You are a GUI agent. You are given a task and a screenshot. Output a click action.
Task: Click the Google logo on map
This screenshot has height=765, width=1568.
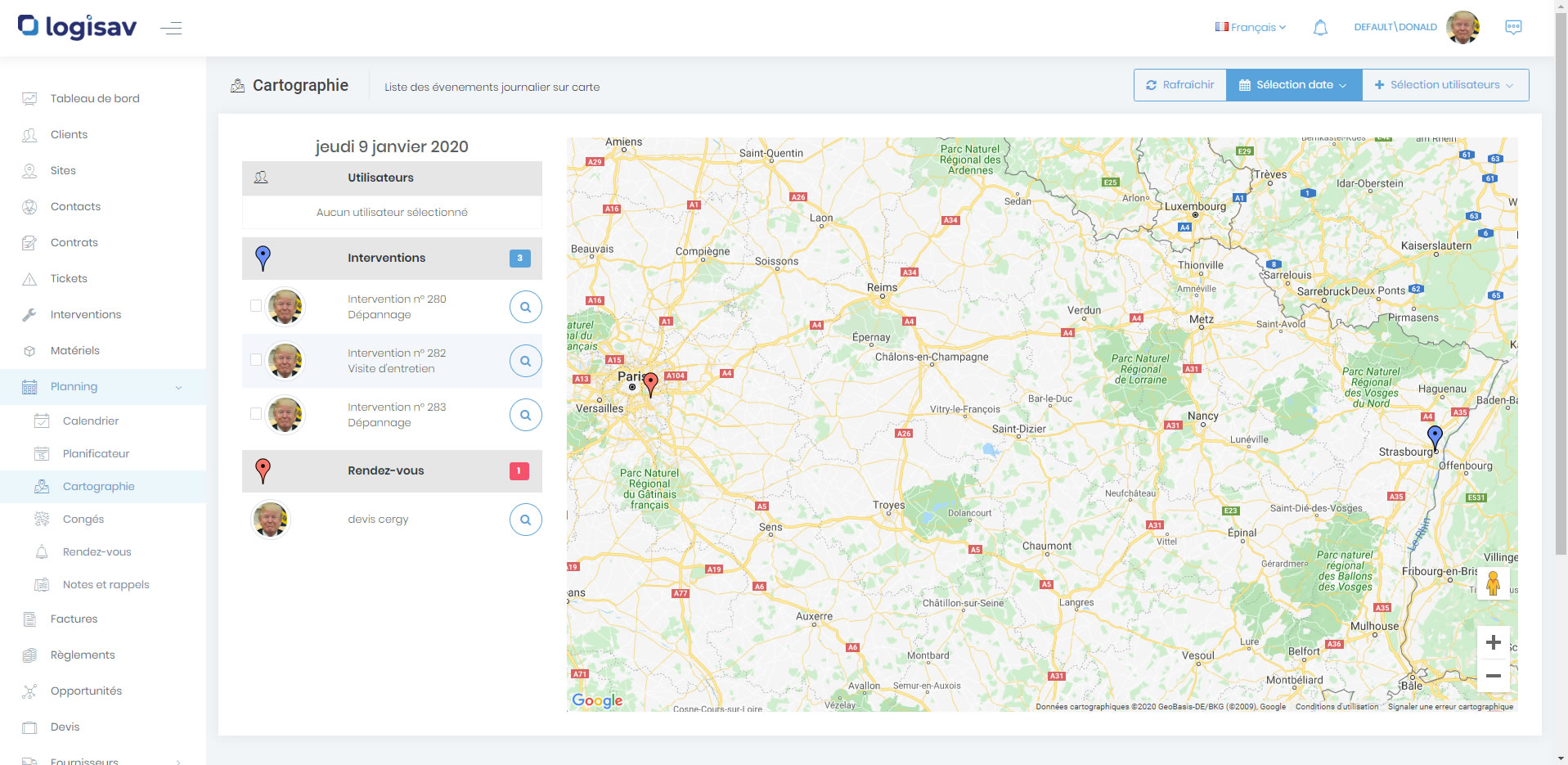(x=597, y=700)
